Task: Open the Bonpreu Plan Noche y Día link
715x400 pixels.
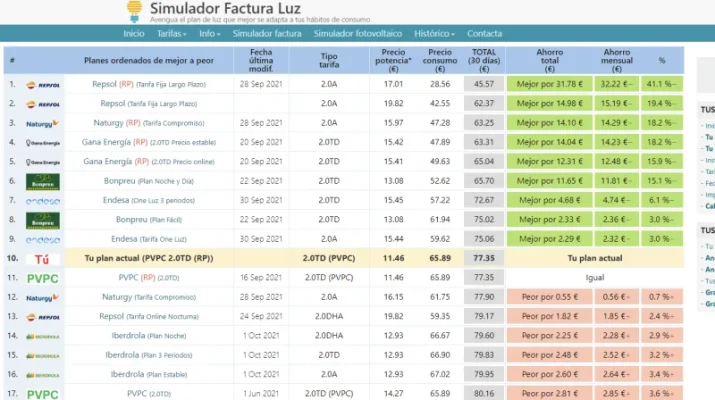Action: coord(149,181)
